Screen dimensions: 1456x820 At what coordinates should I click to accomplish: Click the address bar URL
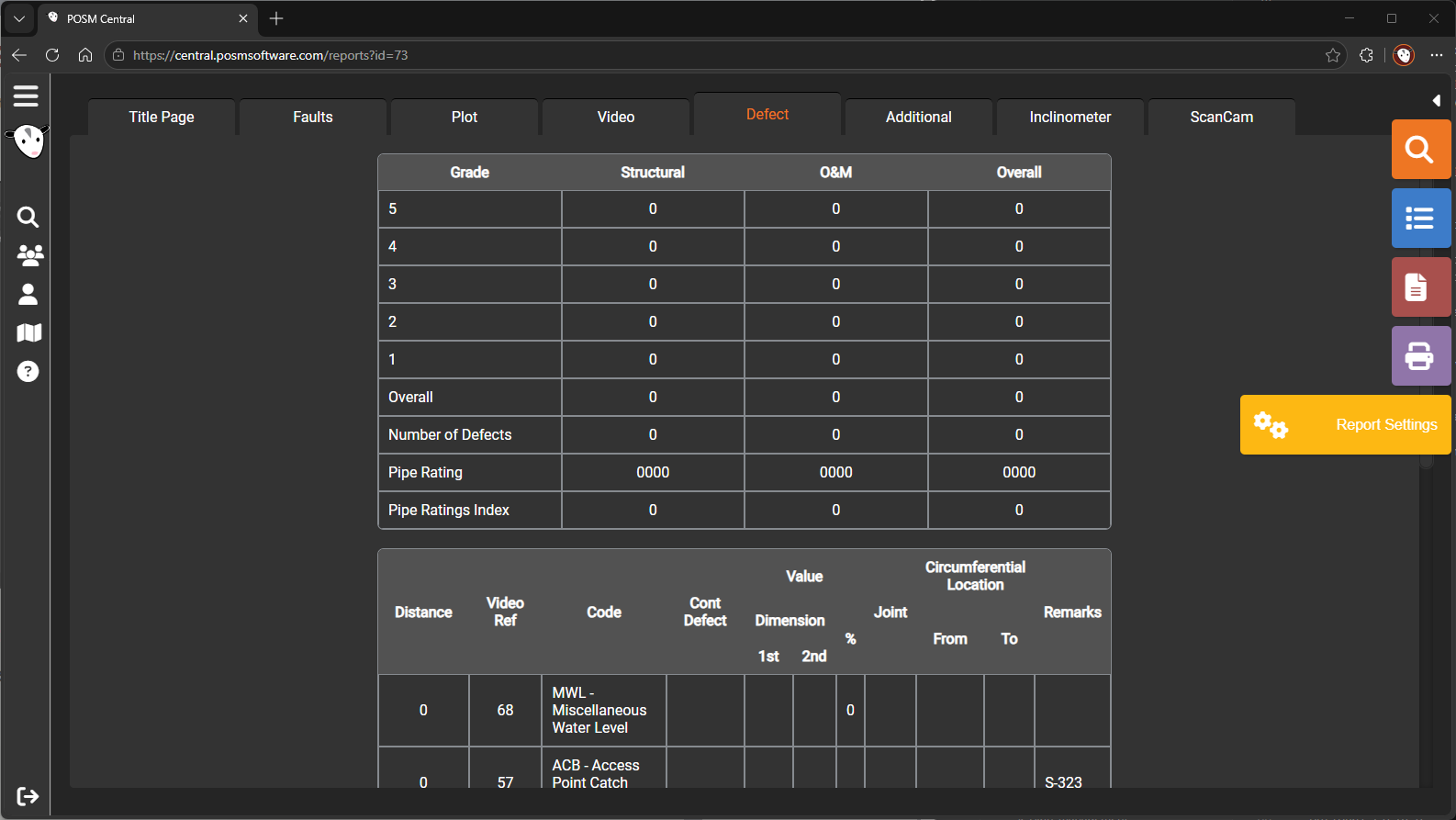pos(270,55)
